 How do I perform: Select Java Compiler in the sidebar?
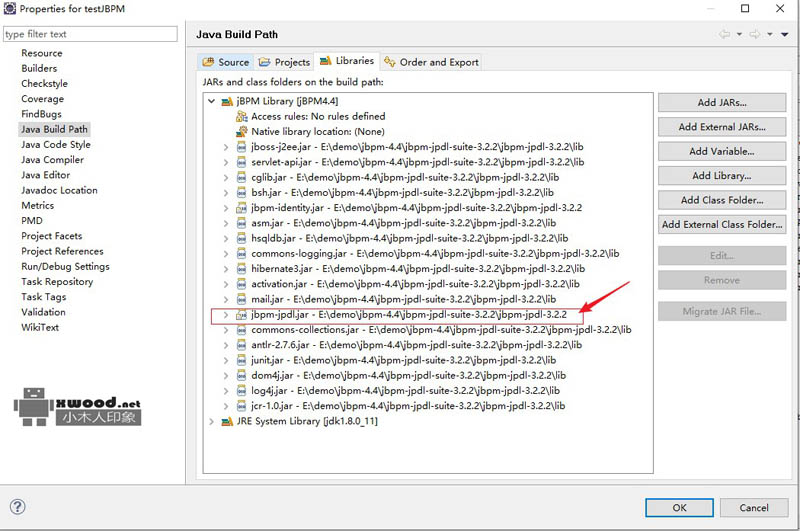pyautogui.click(x=53, y=160)
